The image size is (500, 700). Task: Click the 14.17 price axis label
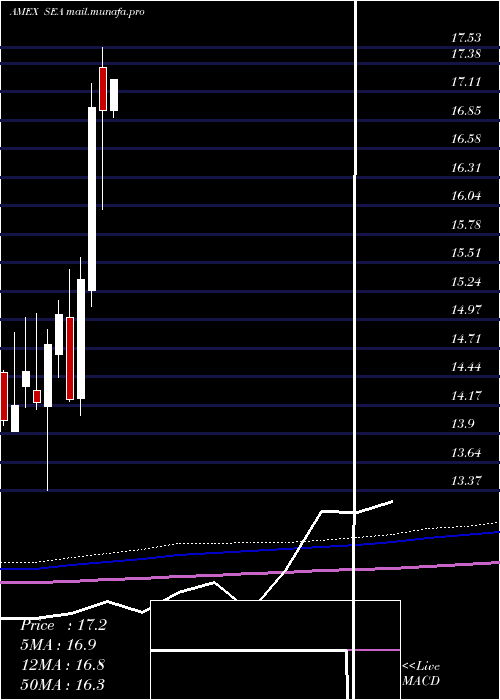(466, 396)
